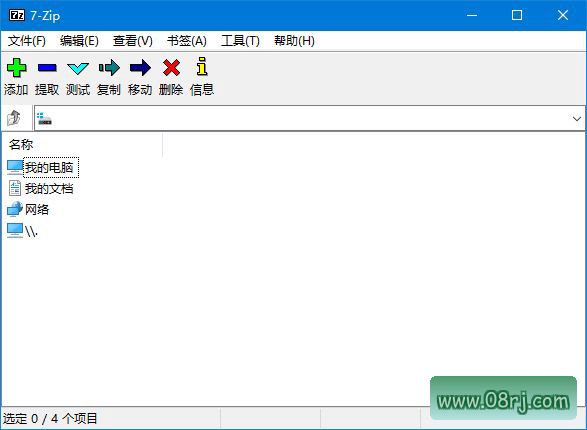Click the monitor icon beside \\.
Screen dimensions: 587x430
point(15,231)
